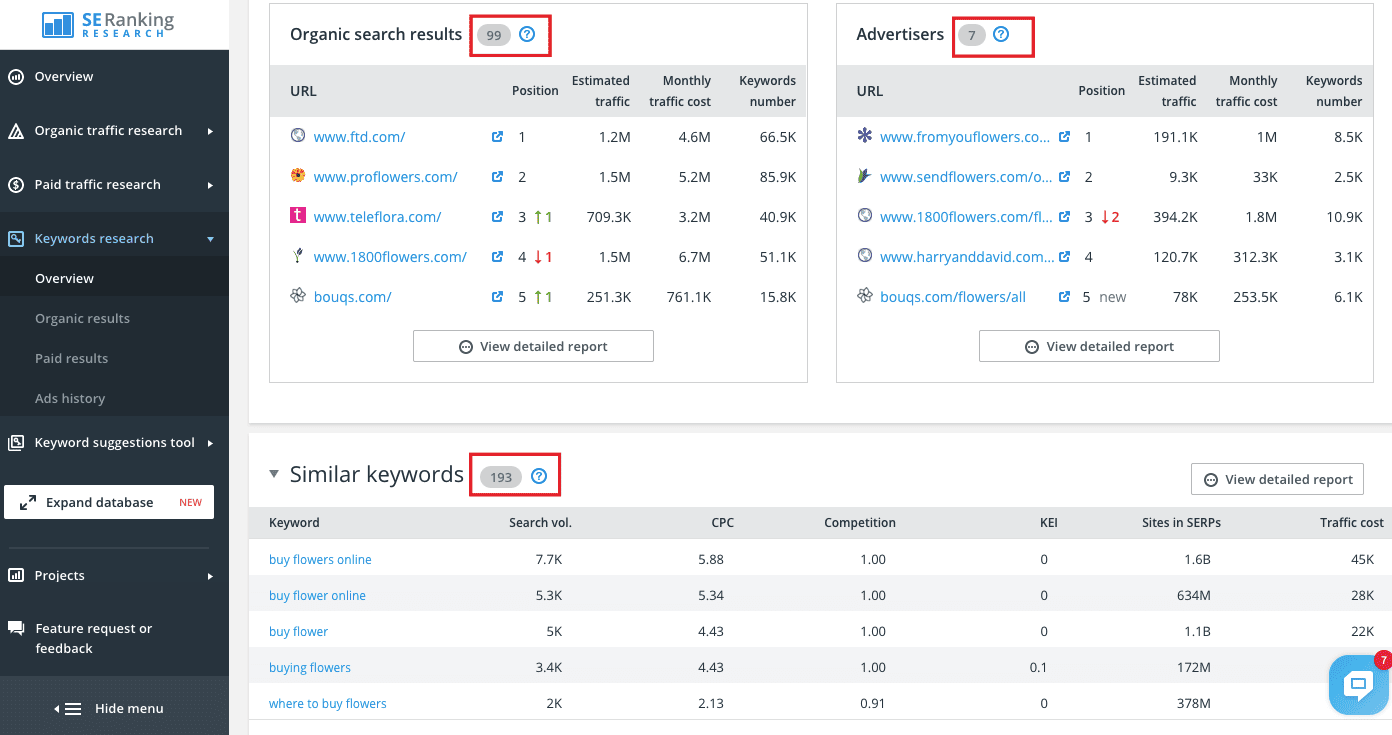View detailed report for organic results
The height and width of the screenshot is (735, 1392).
[x=533, y=346]
